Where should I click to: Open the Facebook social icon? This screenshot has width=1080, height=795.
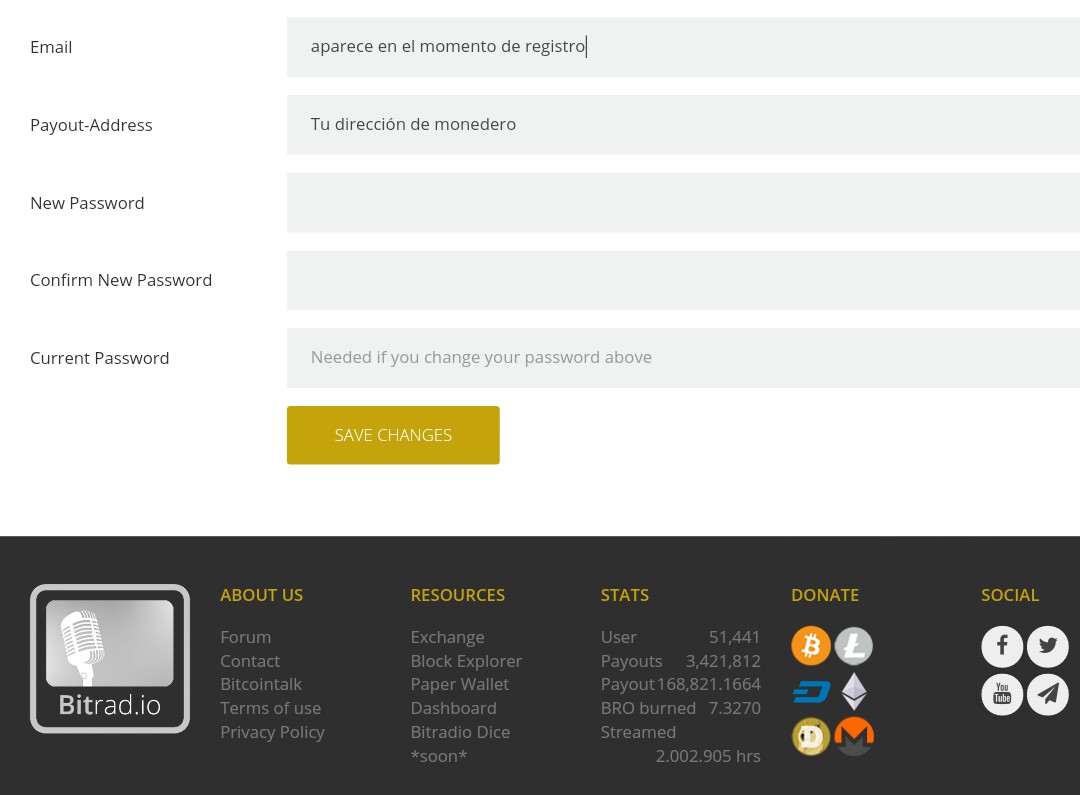[x=1002, y=646]
